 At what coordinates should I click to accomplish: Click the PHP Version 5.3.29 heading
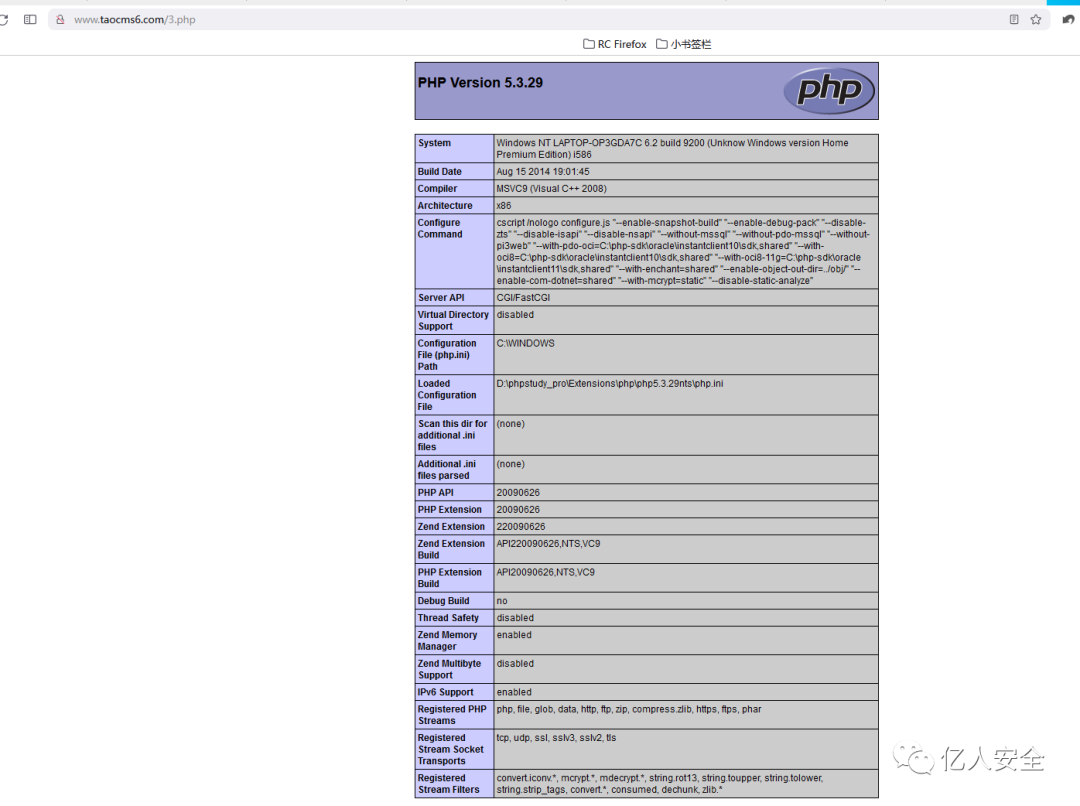tap(480, 83)
